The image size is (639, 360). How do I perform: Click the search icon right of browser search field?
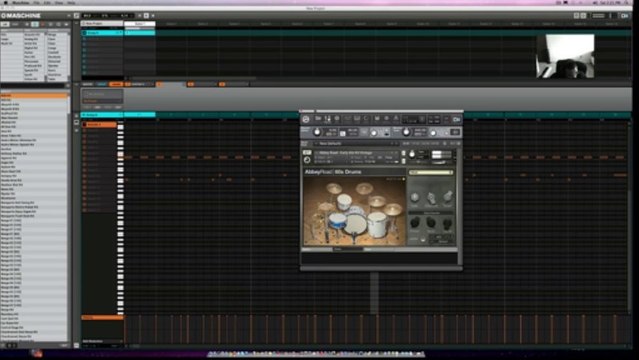pos(68,86)
